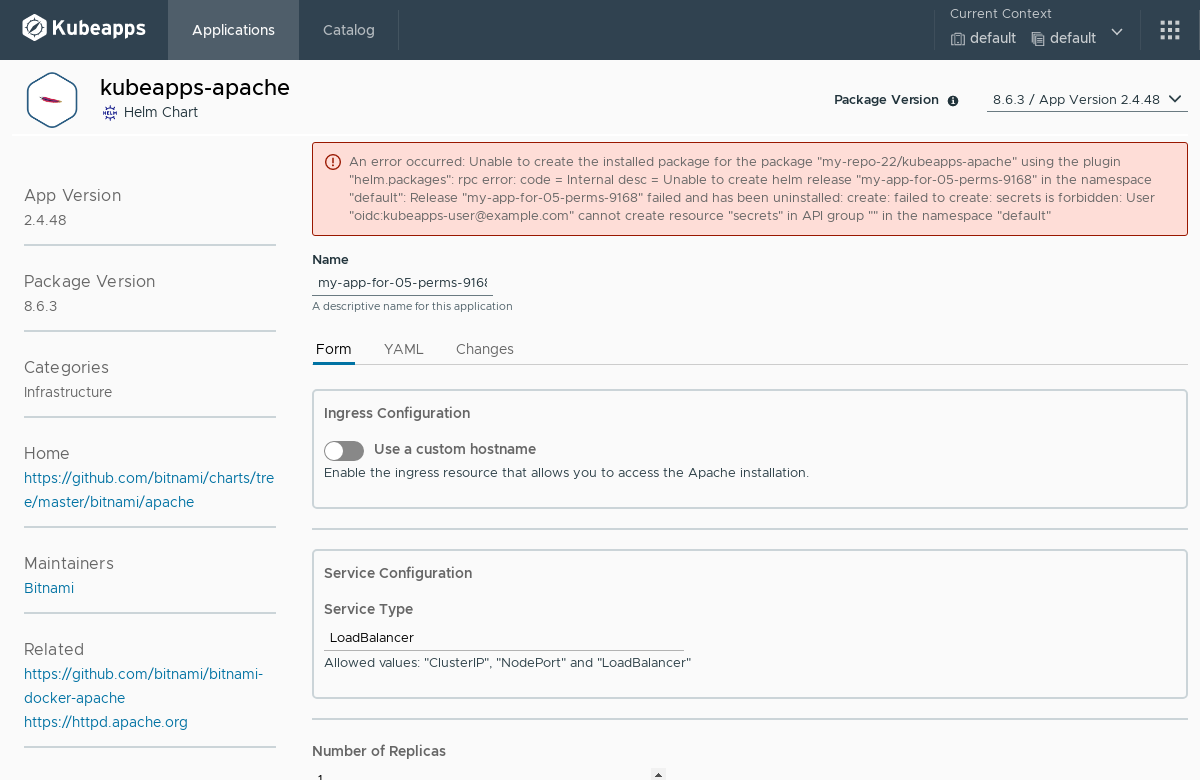This screenshot has width=1200, height=780.
Task: Click the Kubeapps brand text
Action: [x=100, y=29]
